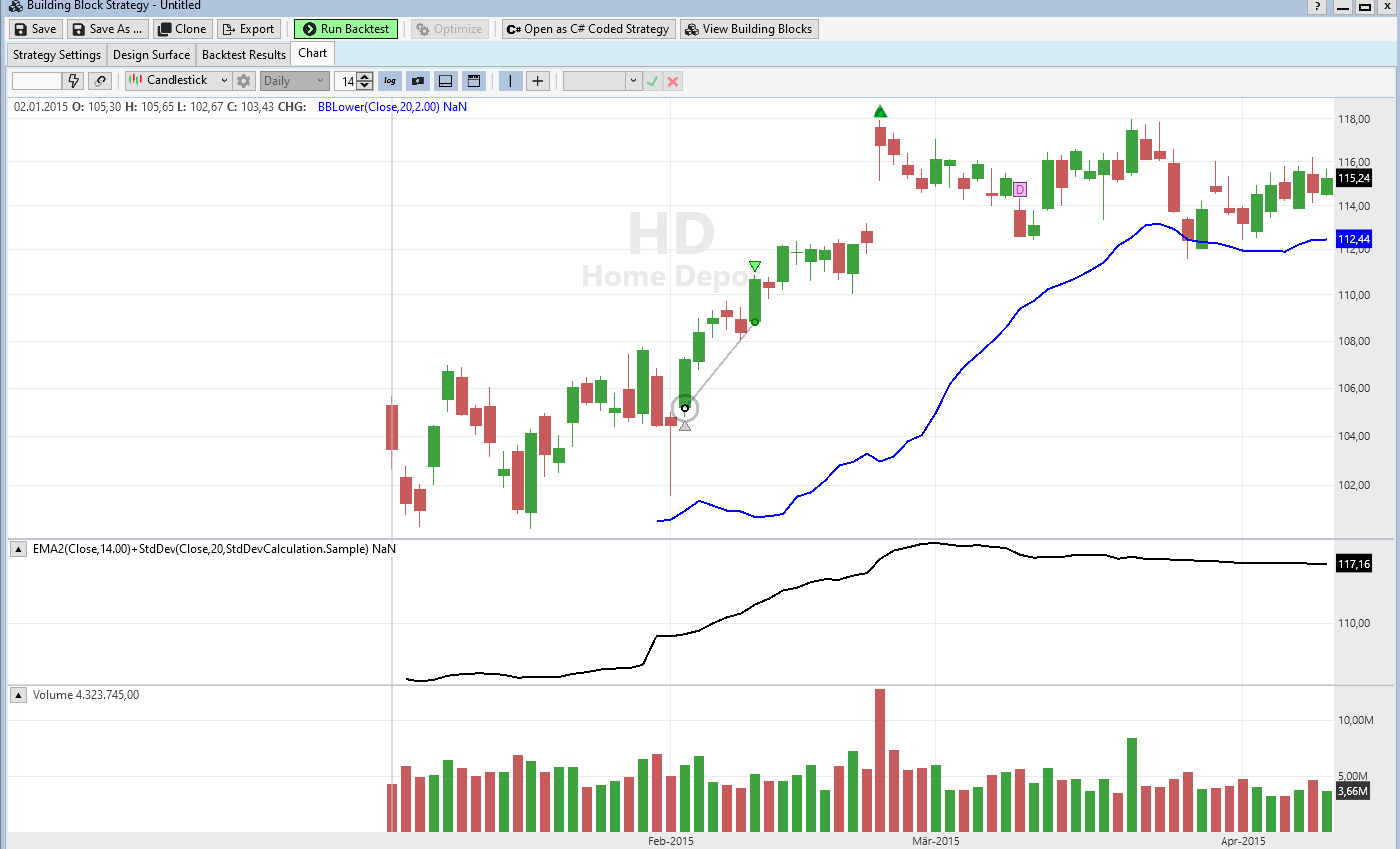Toggle the bottom pane layout icon
Screen dimensions: 1400x849
click(446, 81)
